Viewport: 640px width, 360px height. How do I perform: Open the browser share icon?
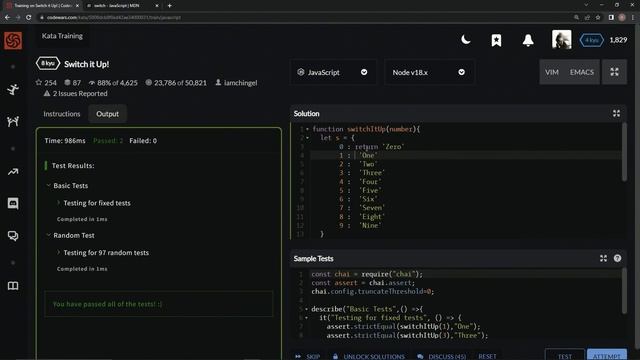pos(587,18)
